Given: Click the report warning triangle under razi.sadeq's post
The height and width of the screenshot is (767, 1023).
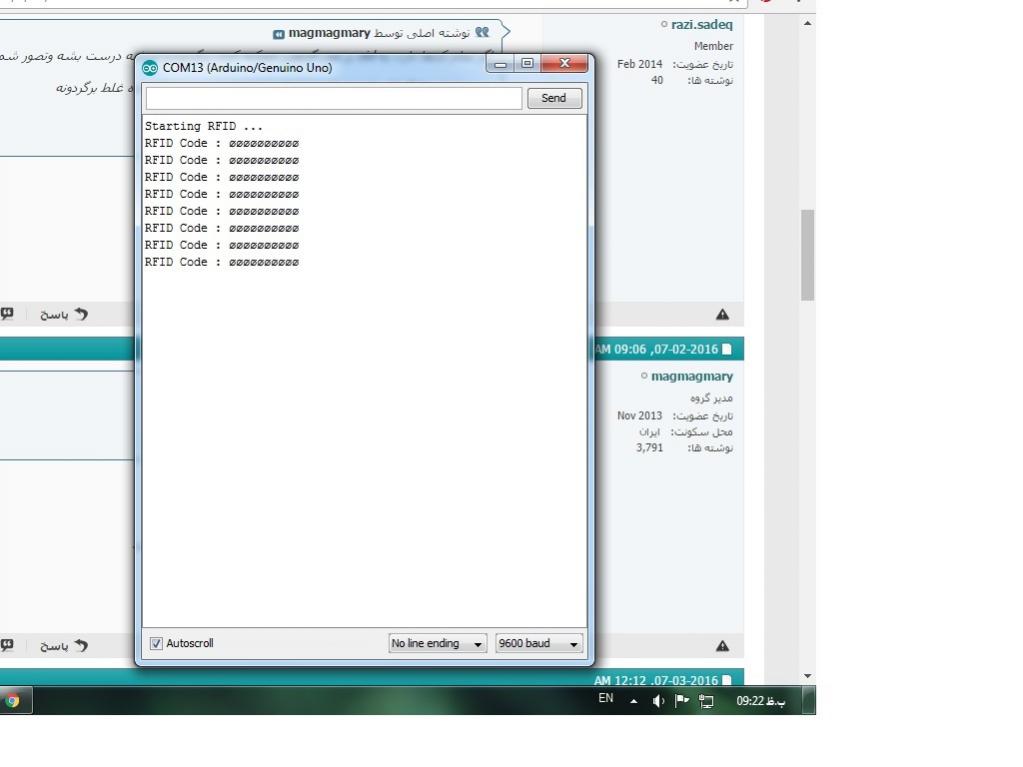Looking at the screenshot, I should point(723,315).
